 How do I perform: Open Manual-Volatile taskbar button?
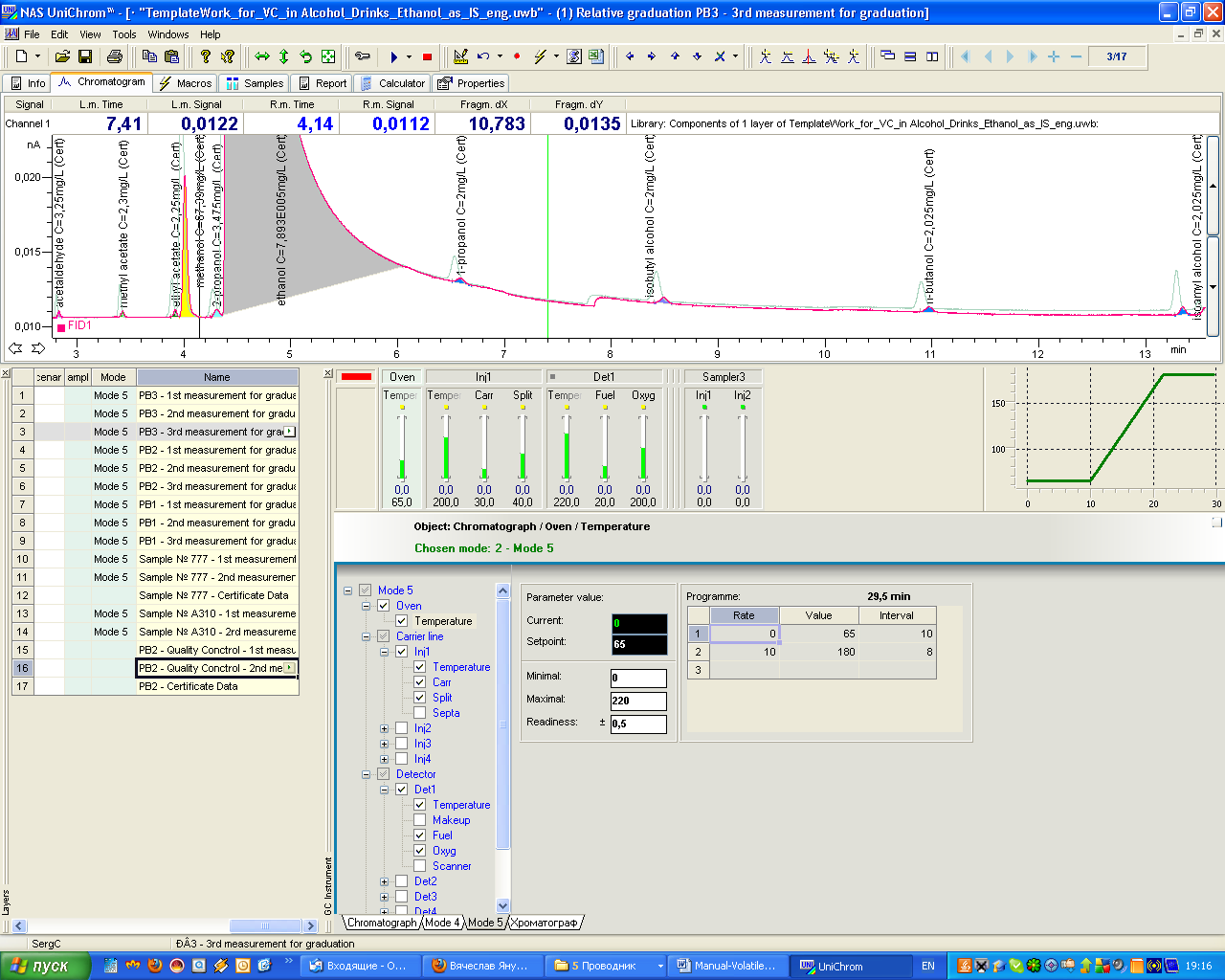[725, 966]
